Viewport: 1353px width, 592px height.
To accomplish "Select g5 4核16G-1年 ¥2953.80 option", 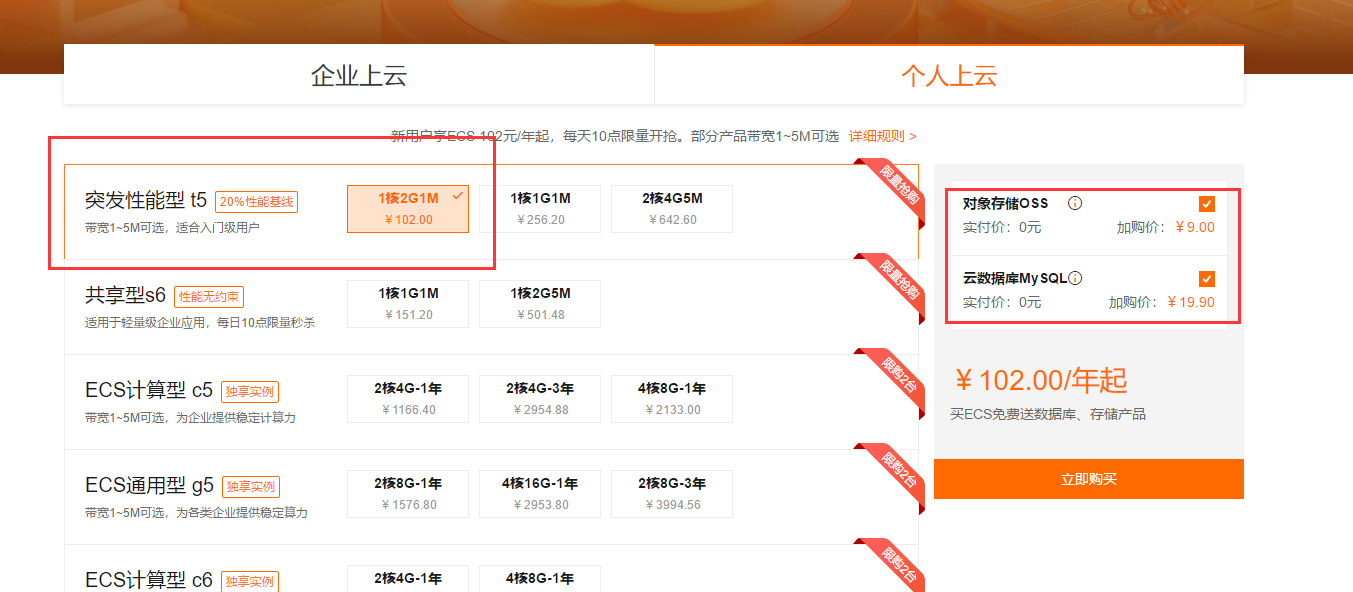I will coord(540,494).
